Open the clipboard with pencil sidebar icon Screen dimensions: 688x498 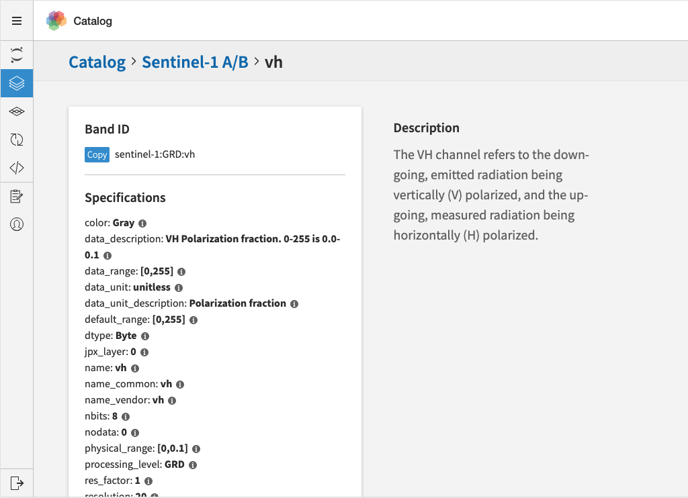click(17, 197)
